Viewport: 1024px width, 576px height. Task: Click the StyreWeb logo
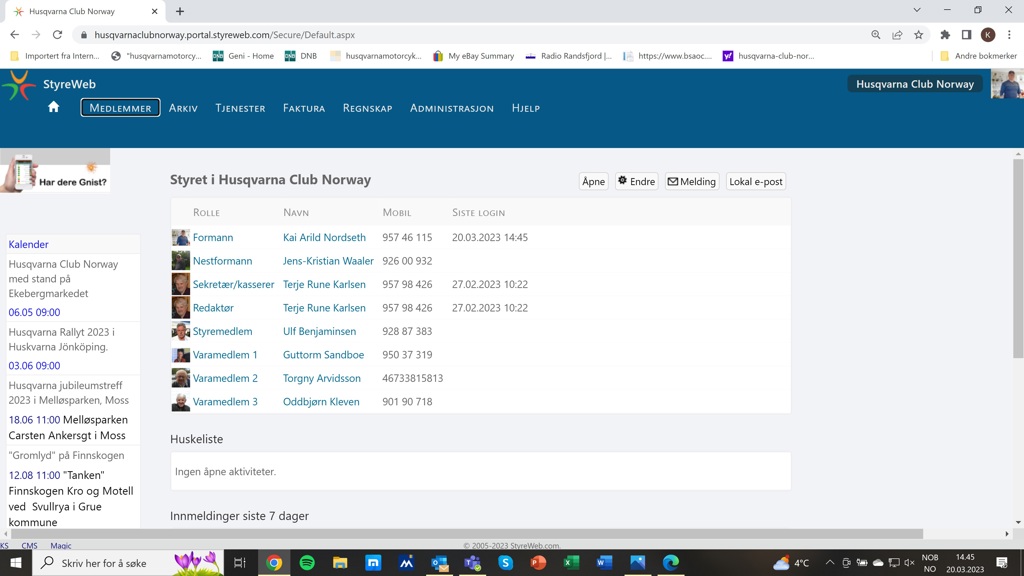point(19,86)
